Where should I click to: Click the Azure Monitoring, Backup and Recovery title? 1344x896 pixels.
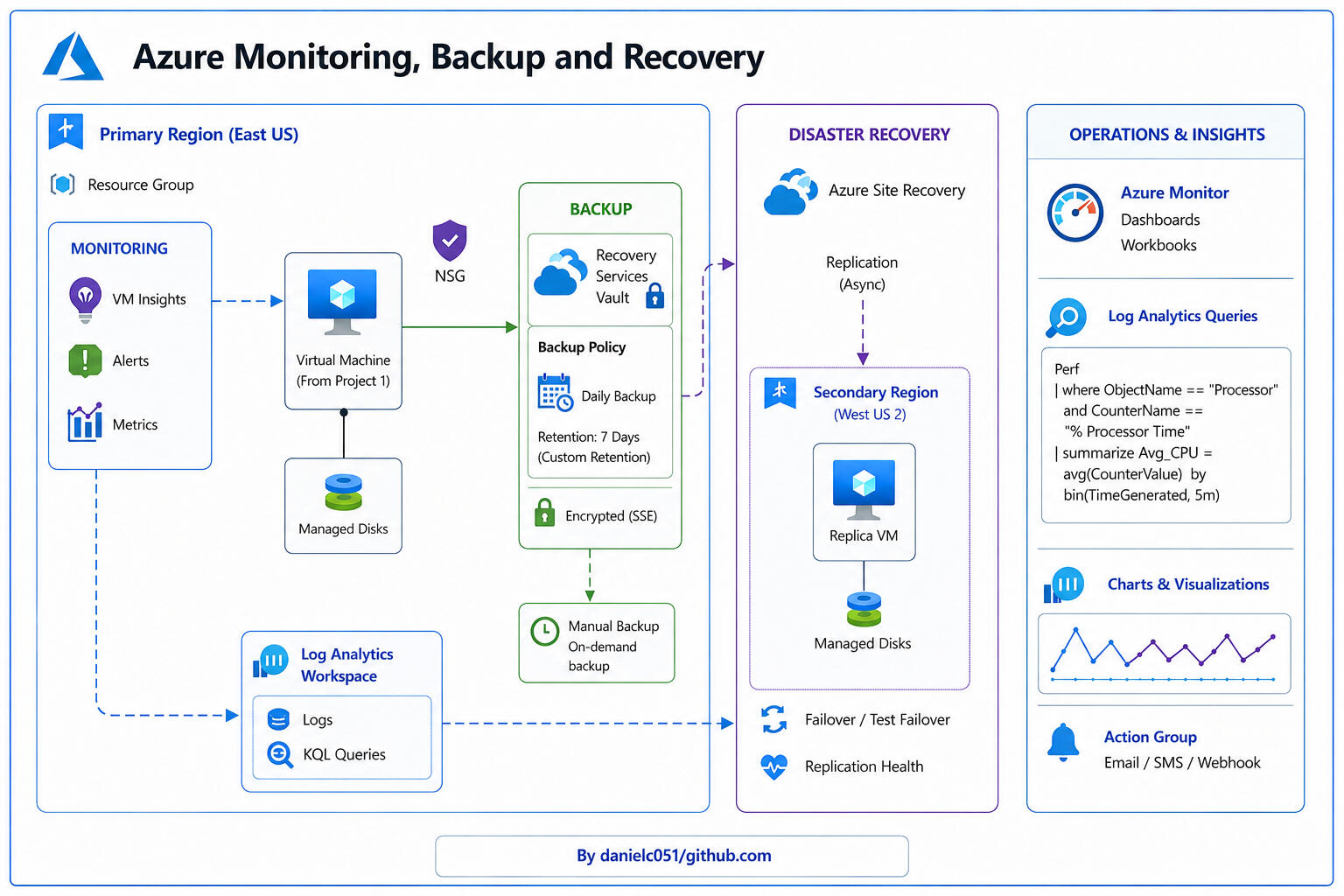[448, 57]
